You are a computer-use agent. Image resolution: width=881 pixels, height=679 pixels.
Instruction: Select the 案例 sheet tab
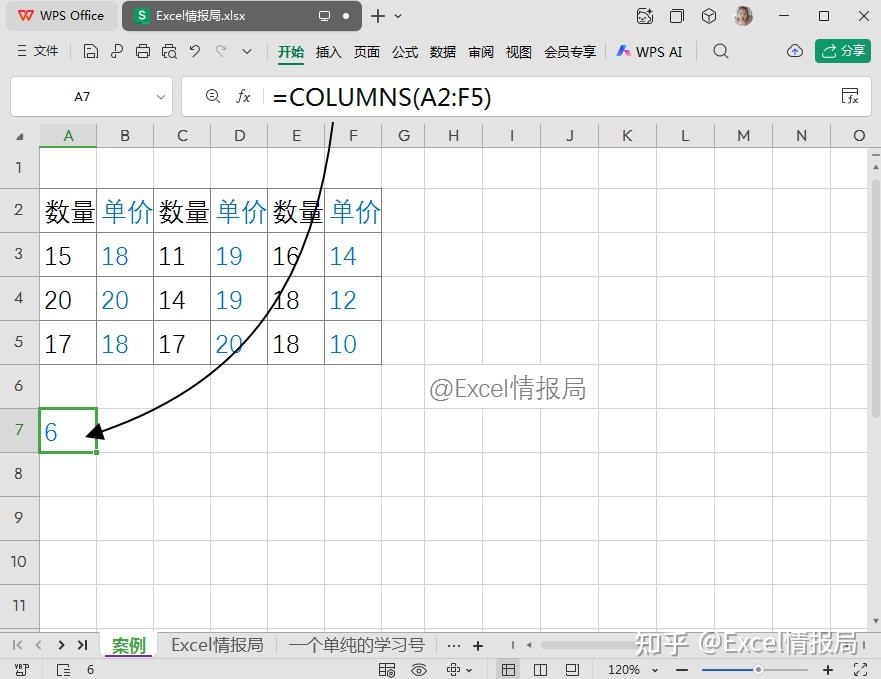(x=129, y=645)
